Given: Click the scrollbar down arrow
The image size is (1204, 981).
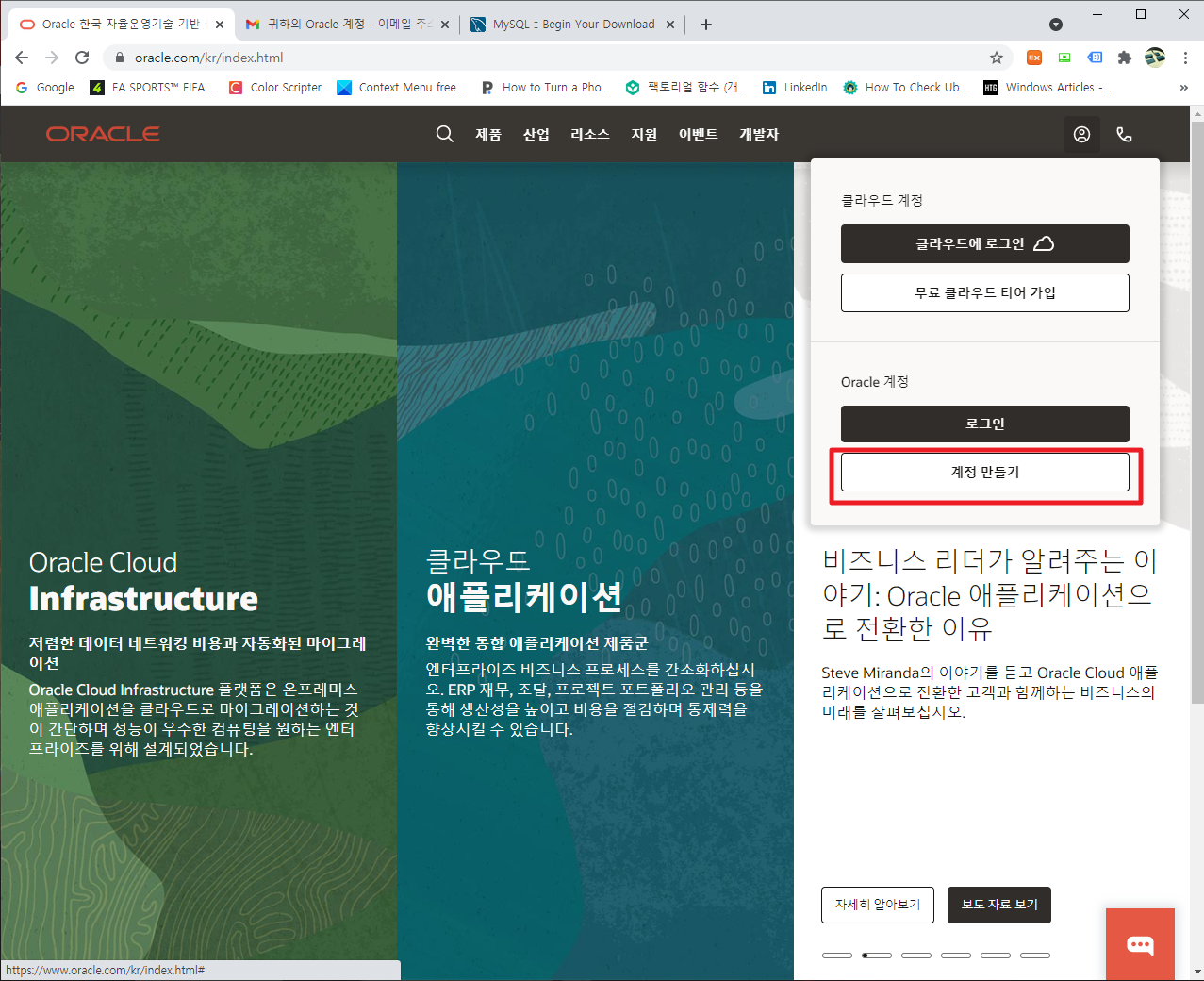Looking at the screenshot, I should point(1197,972).
